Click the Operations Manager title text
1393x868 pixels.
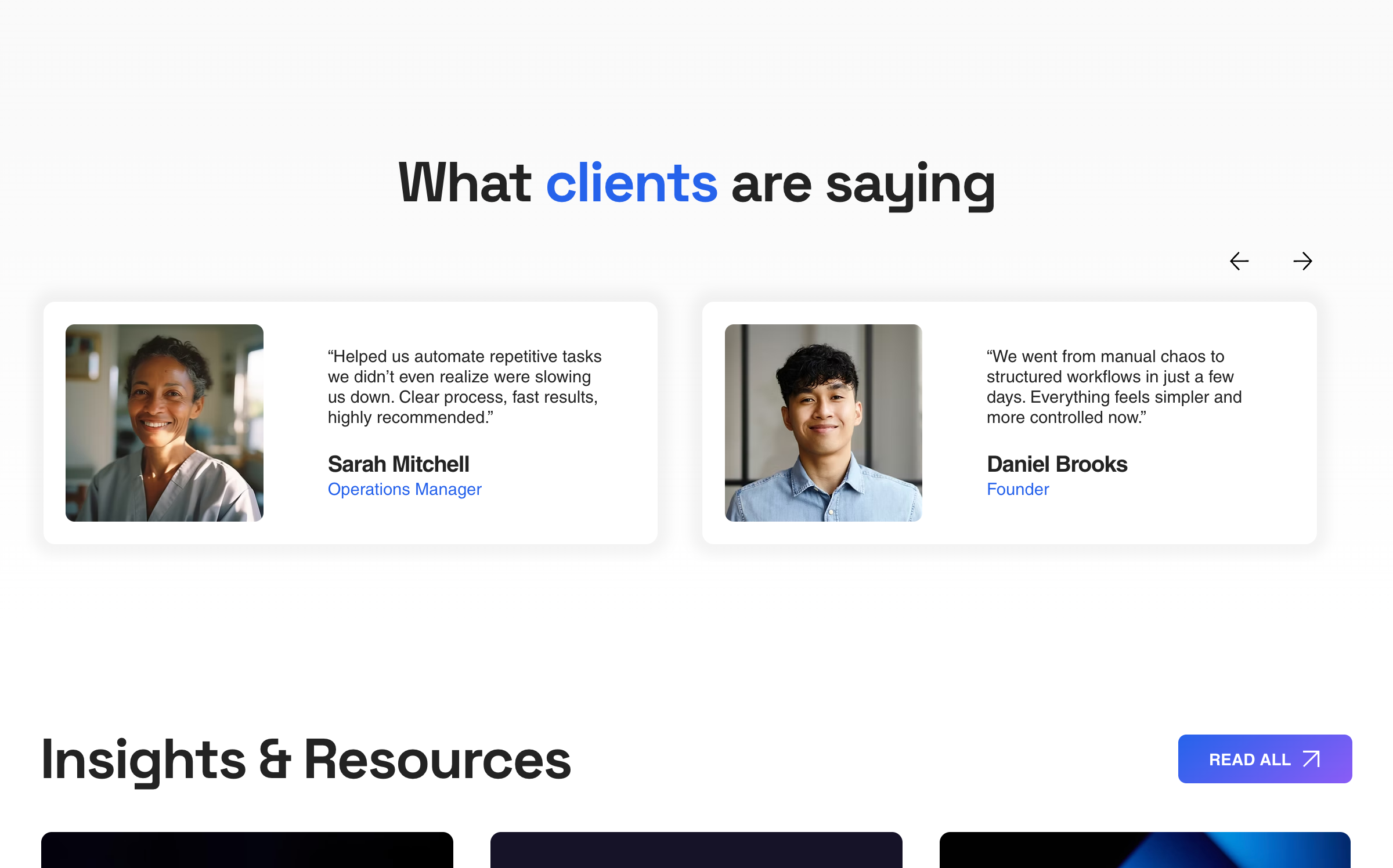[405, 490]
